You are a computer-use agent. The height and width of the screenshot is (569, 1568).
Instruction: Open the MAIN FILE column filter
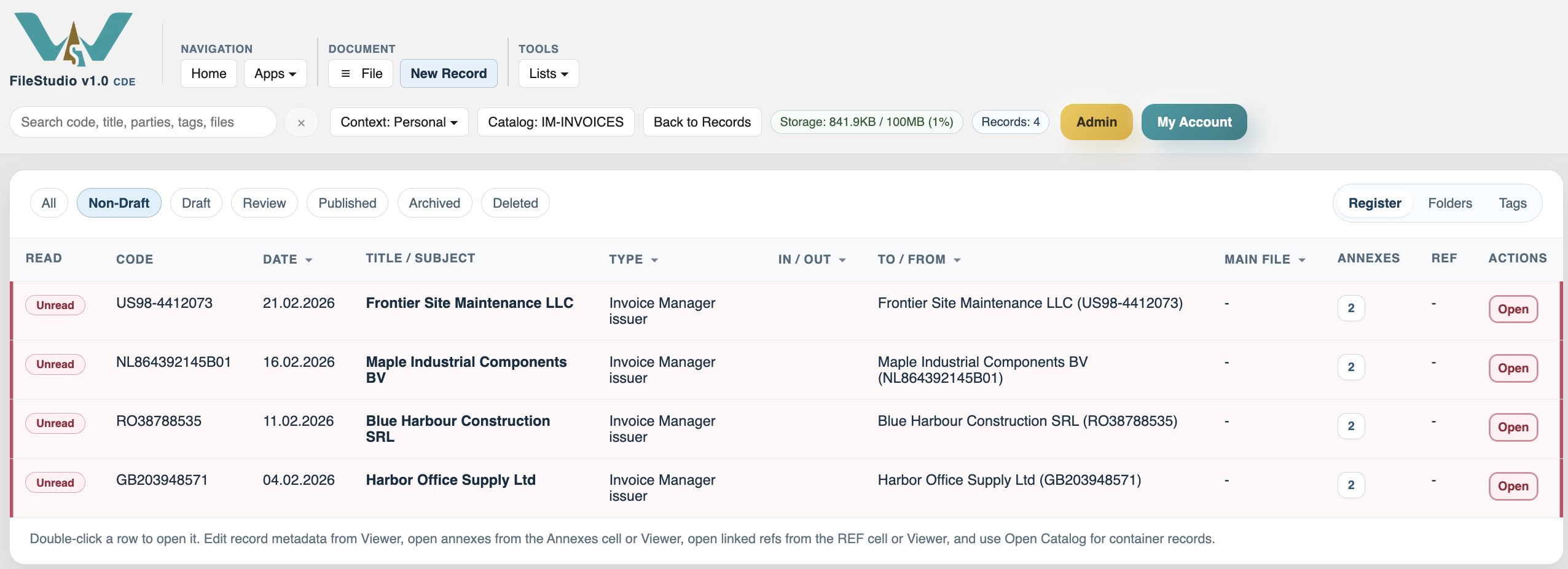click(1302, 260)
